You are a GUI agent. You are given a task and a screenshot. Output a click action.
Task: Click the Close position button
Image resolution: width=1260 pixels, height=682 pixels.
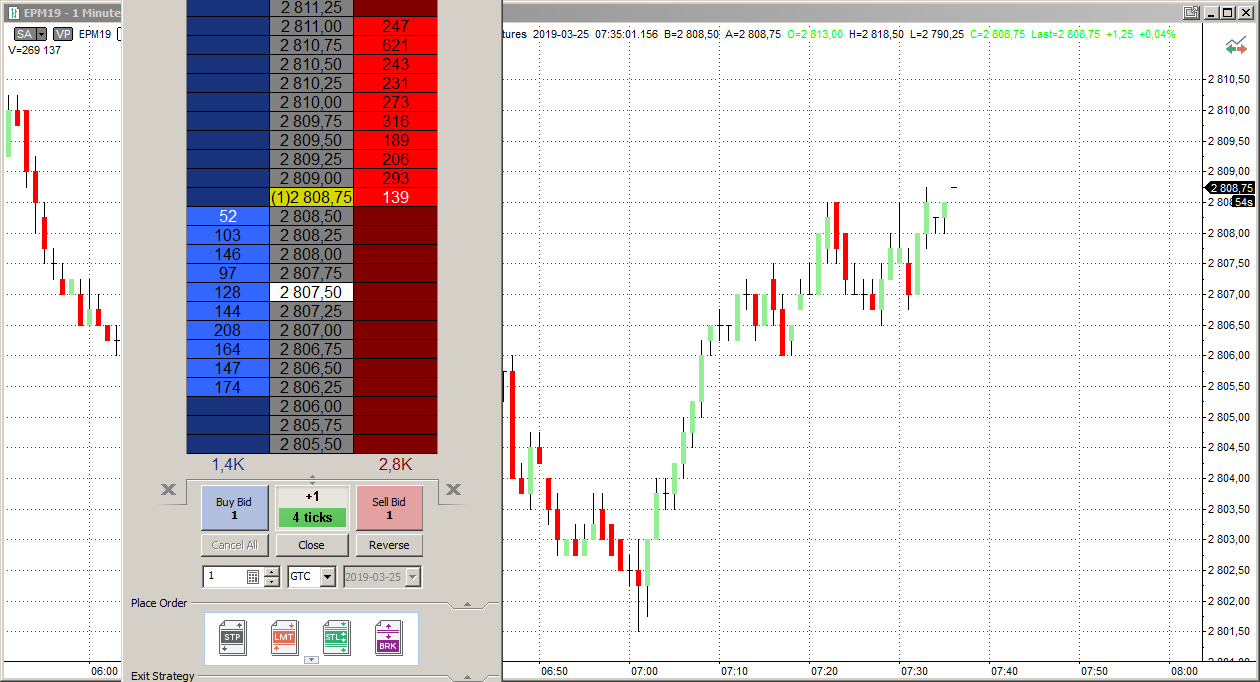311,545
